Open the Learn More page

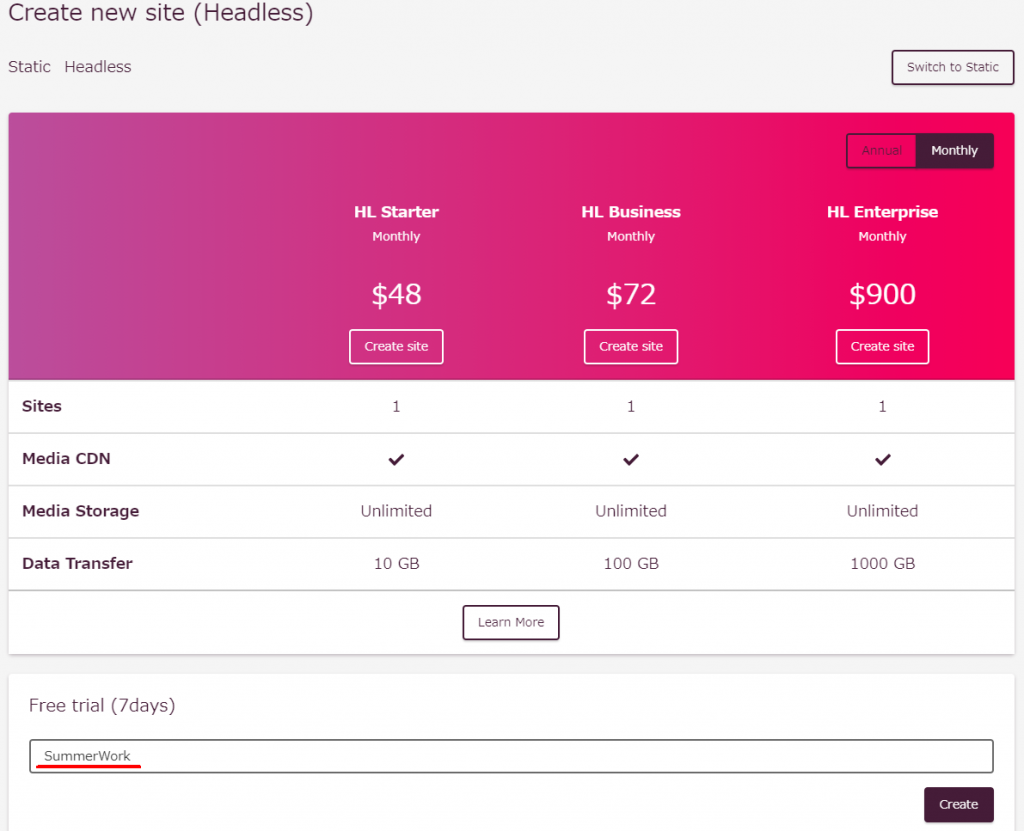510,622
